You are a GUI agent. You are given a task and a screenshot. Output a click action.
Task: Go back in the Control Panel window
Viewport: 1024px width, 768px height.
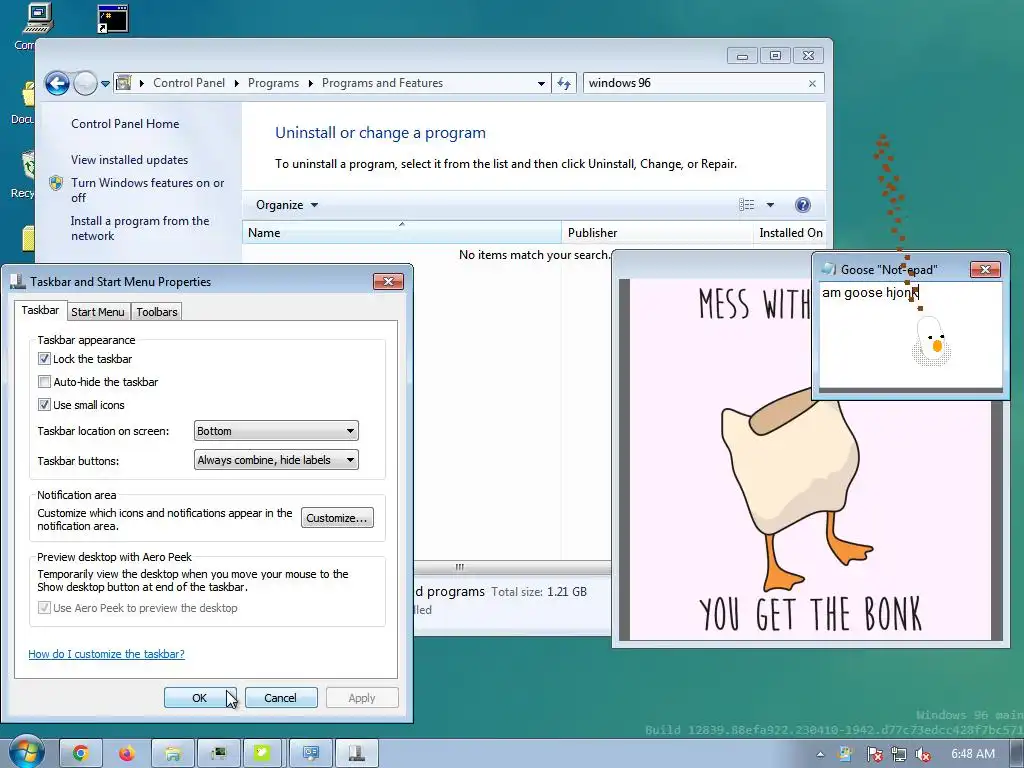tap(57, 83)
